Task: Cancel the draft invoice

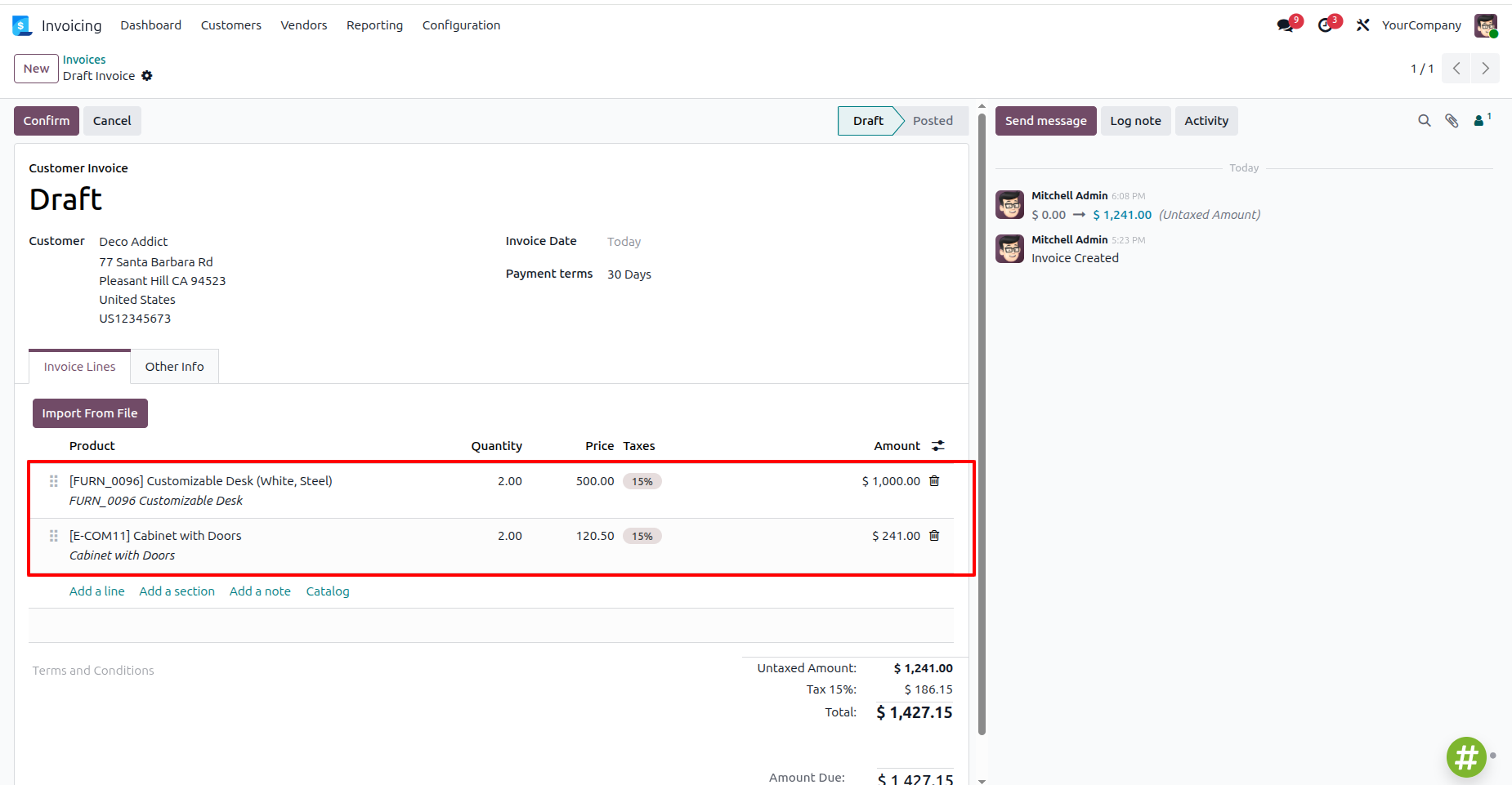Action: click(112, 121)
